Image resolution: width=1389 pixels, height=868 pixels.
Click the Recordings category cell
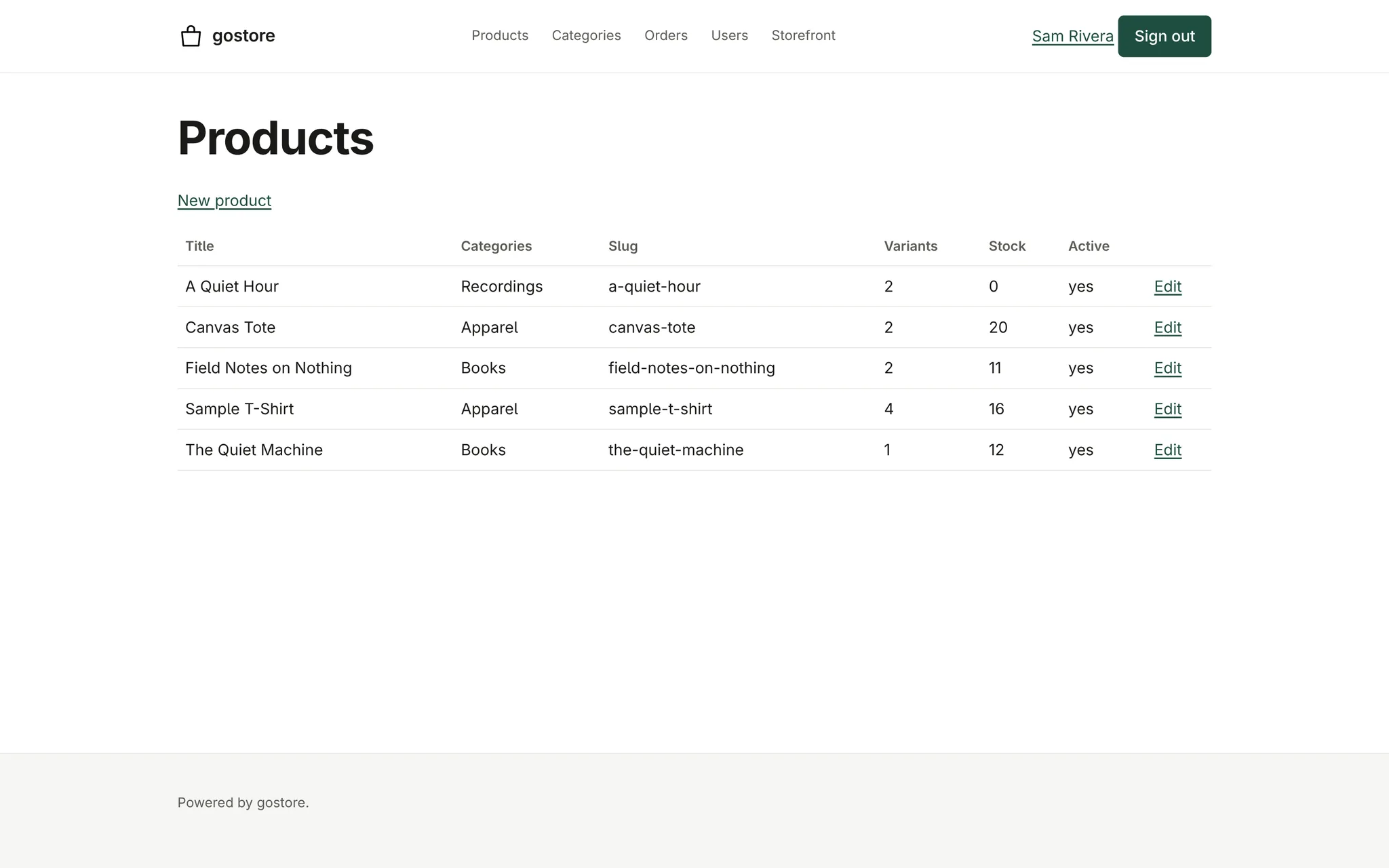tap(501, 287)
